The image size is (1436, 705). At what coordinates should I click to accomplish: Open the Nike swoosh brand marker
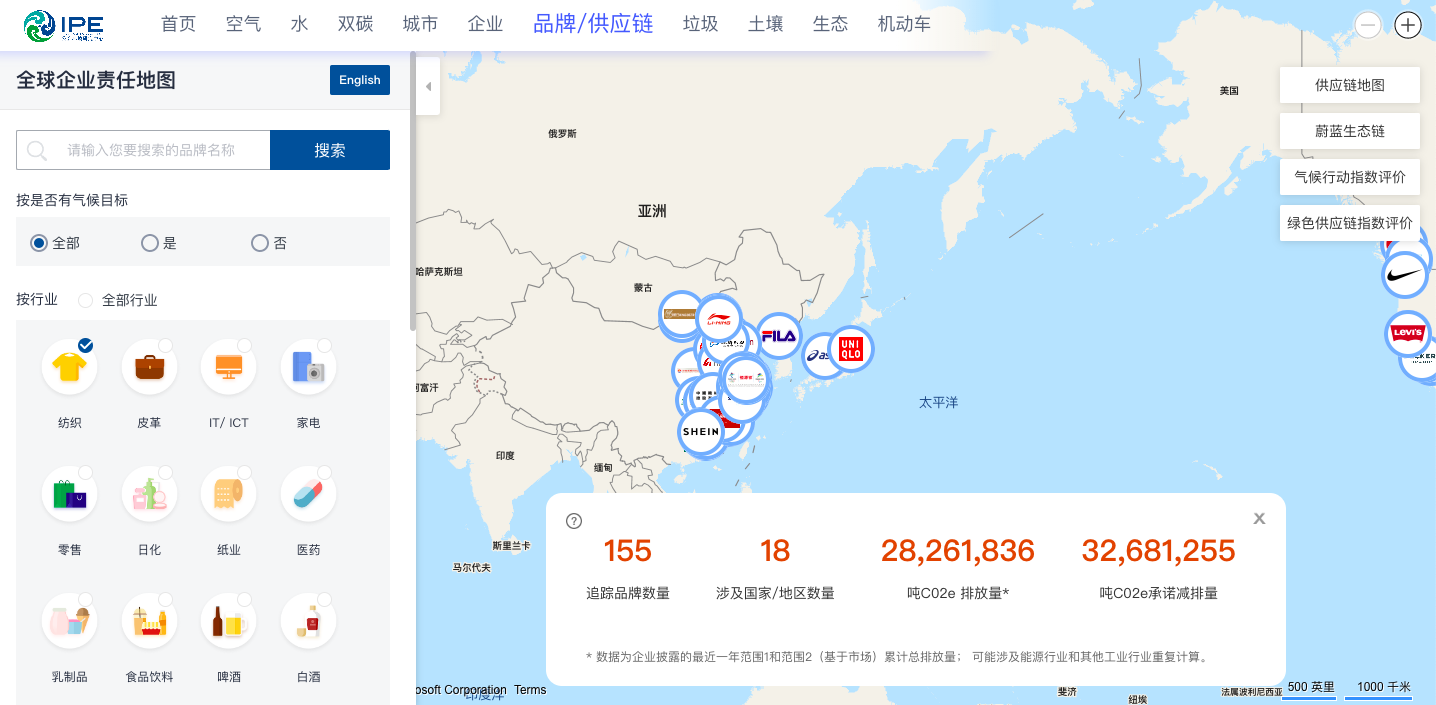click(1405, 274)
